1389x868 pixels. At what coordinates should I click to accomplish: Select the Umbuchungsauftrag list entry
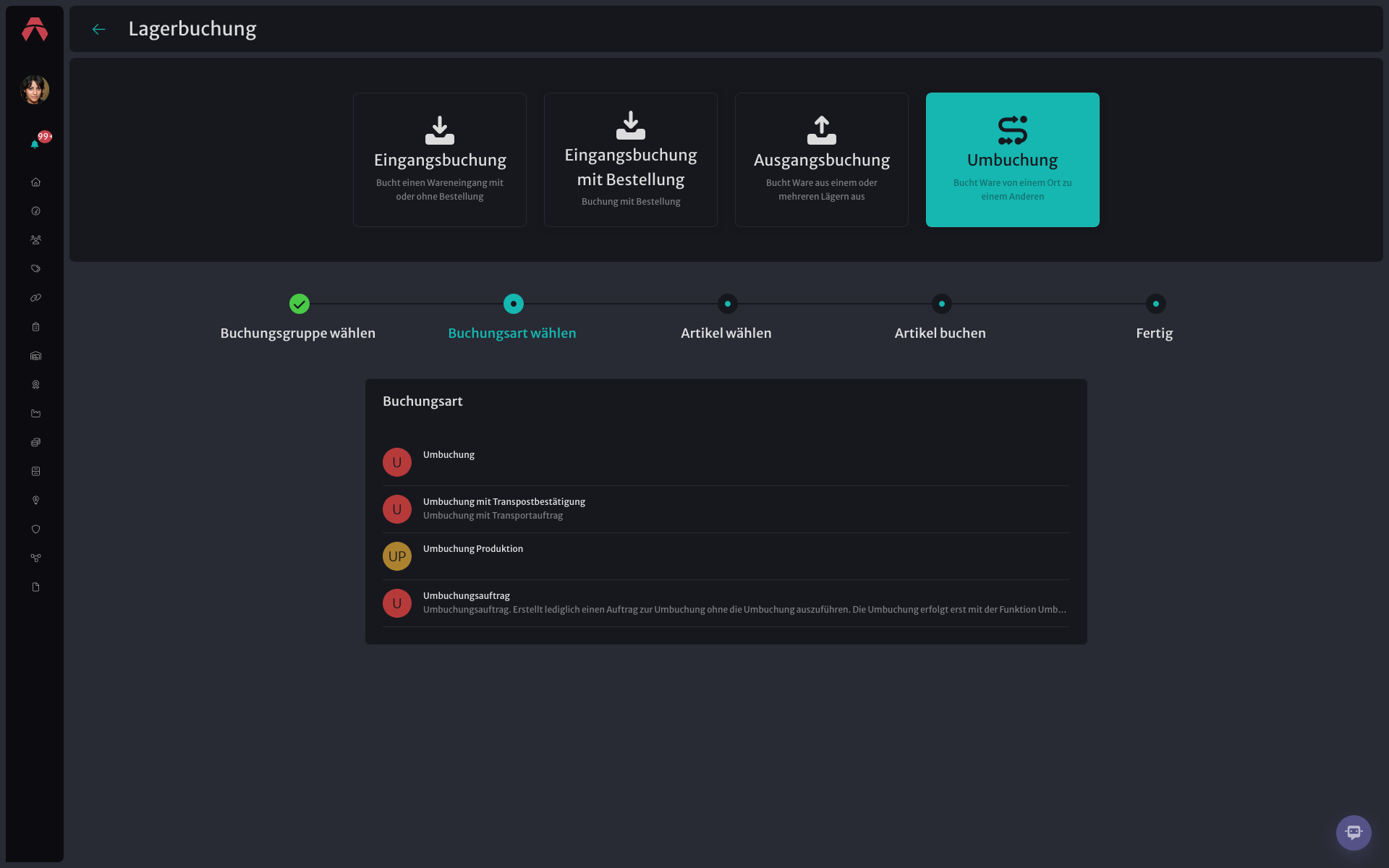tap(726, 603)
